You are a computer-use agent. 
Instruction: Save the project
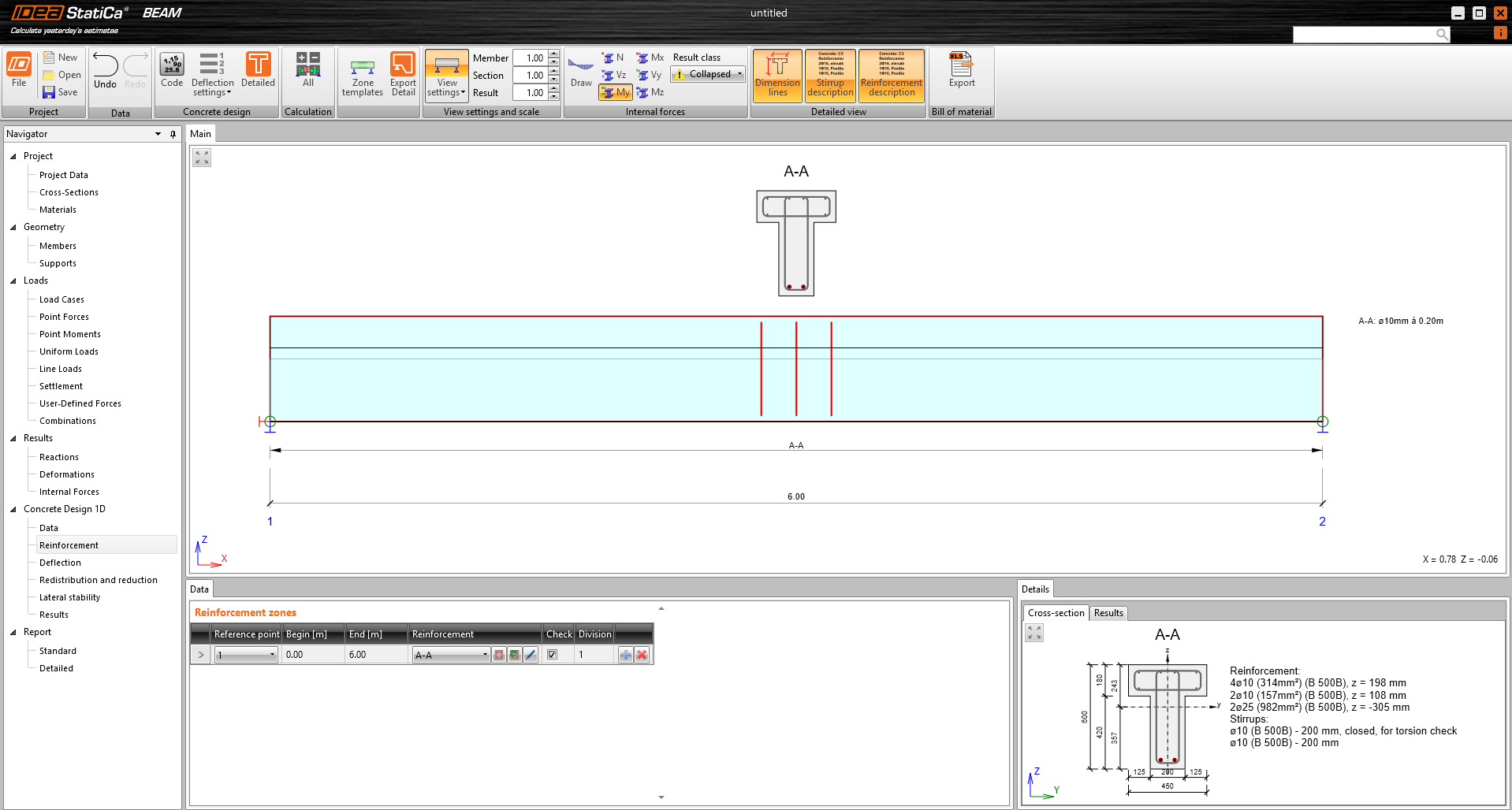pos(61,92)
